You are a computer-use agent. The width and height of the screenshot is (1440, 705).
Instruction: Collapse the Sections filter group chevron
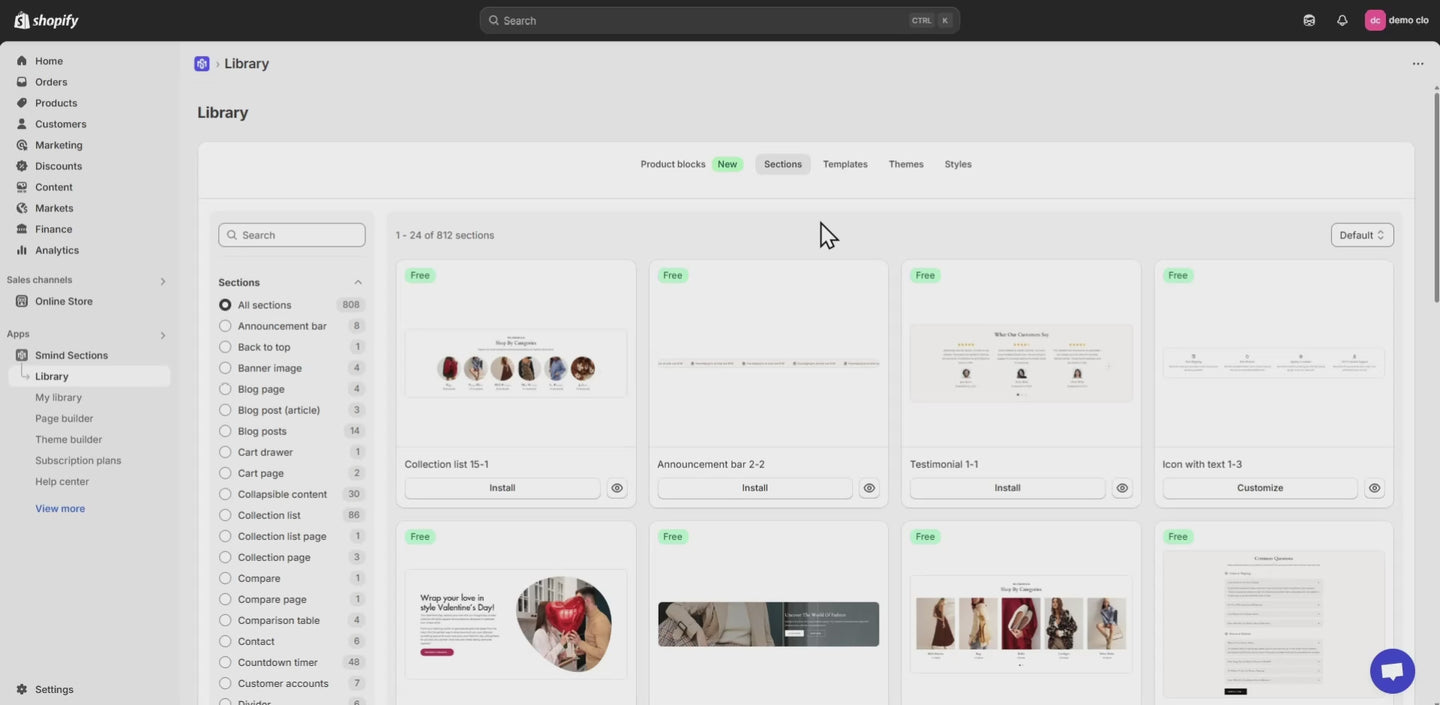pos(358,282)
